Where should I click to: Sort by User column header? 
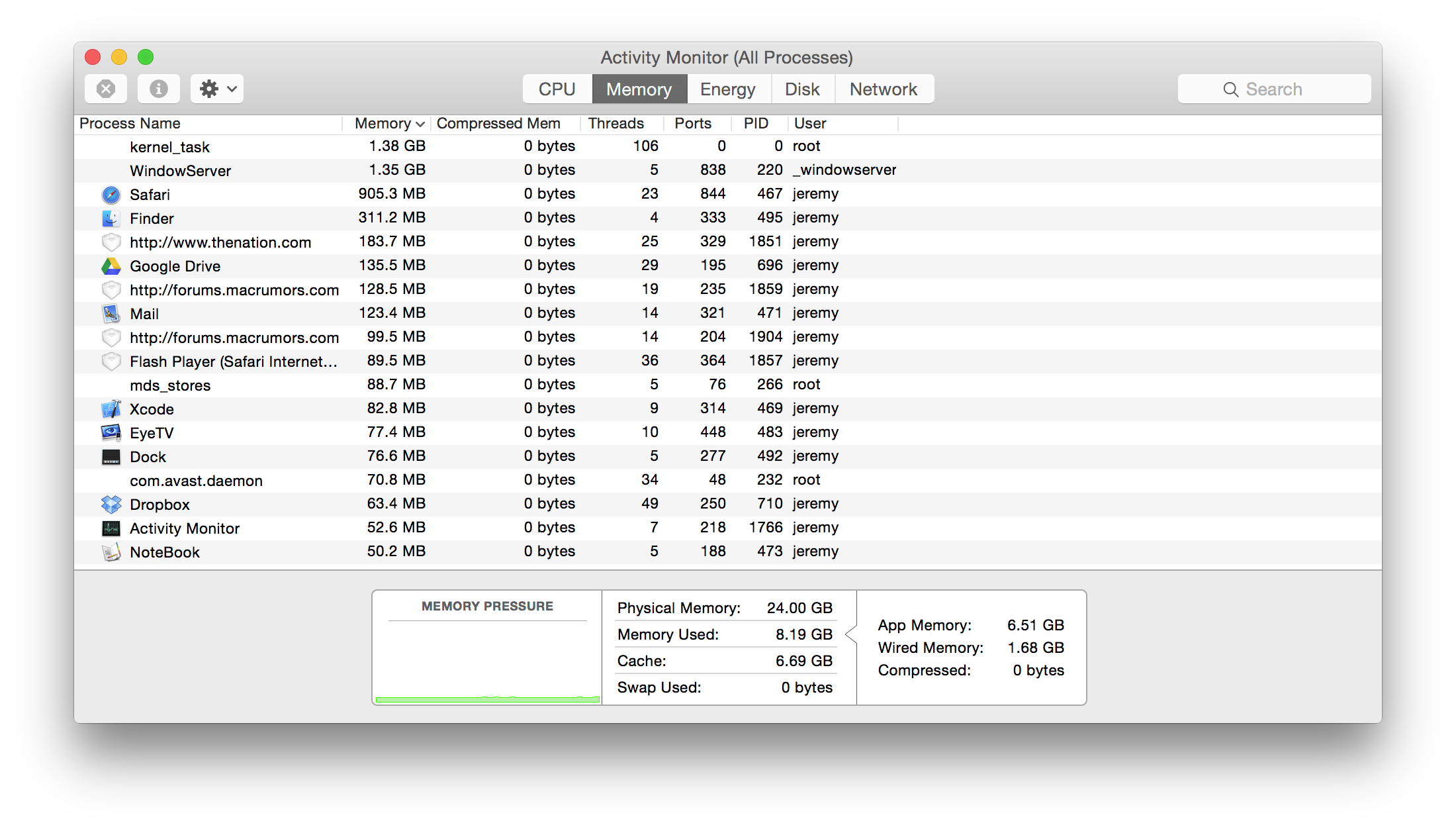pos(843,124)
